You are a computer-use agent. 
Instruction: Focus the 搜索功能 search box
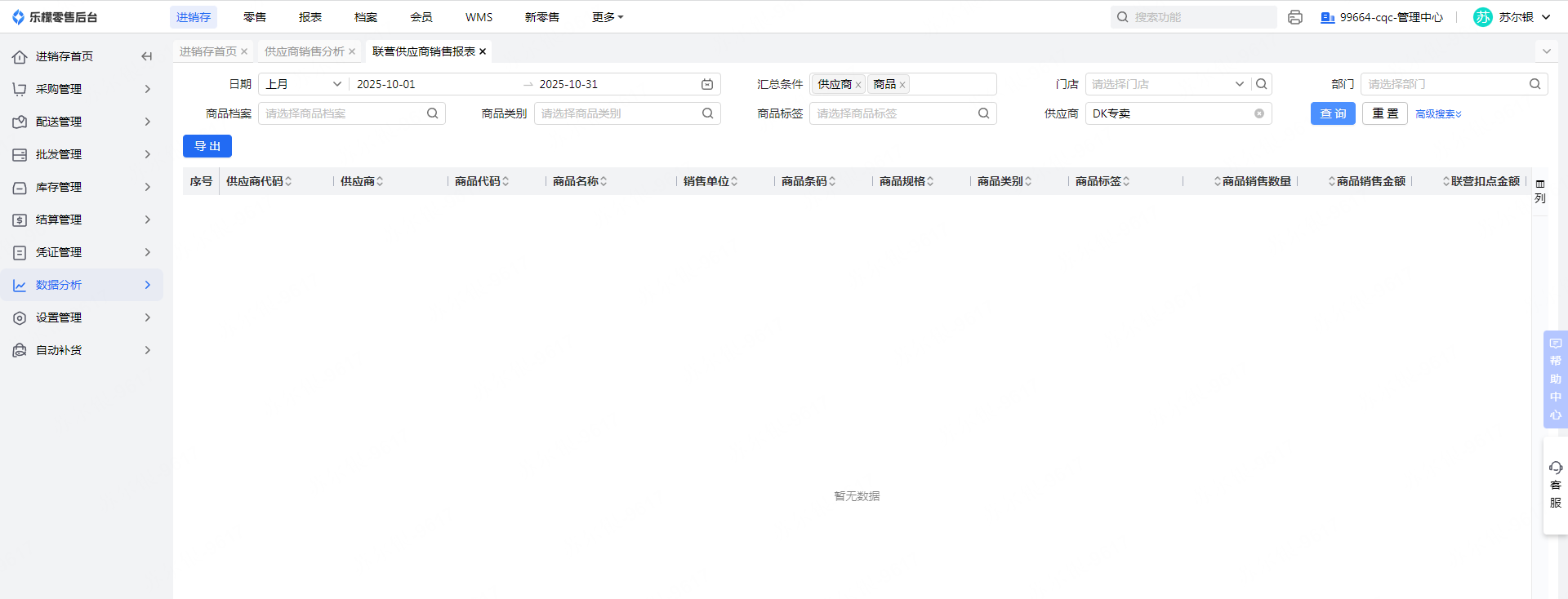(x=1194, y=17)
